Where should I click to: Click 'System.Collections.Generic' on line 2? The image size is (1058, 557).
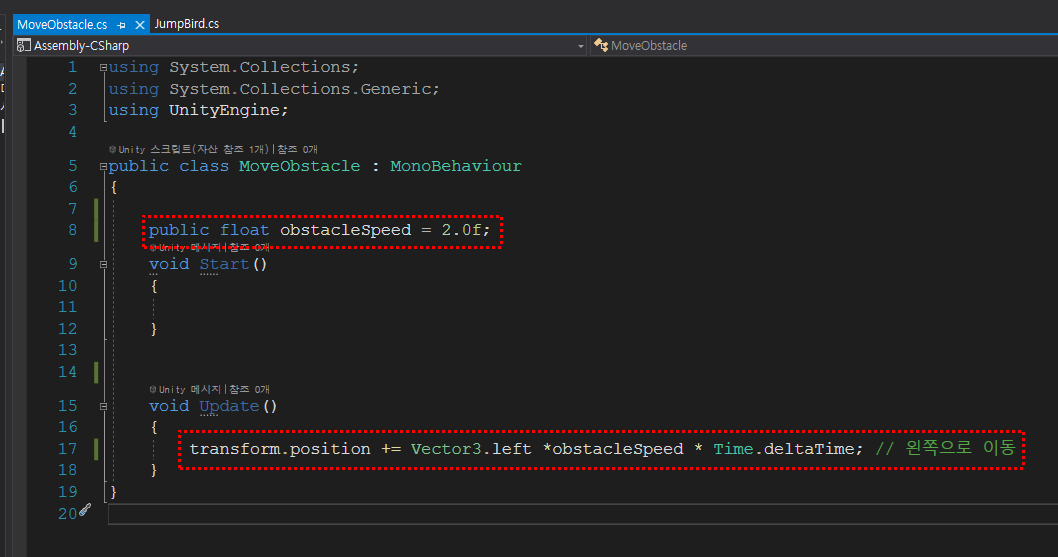tap(301, 89)
